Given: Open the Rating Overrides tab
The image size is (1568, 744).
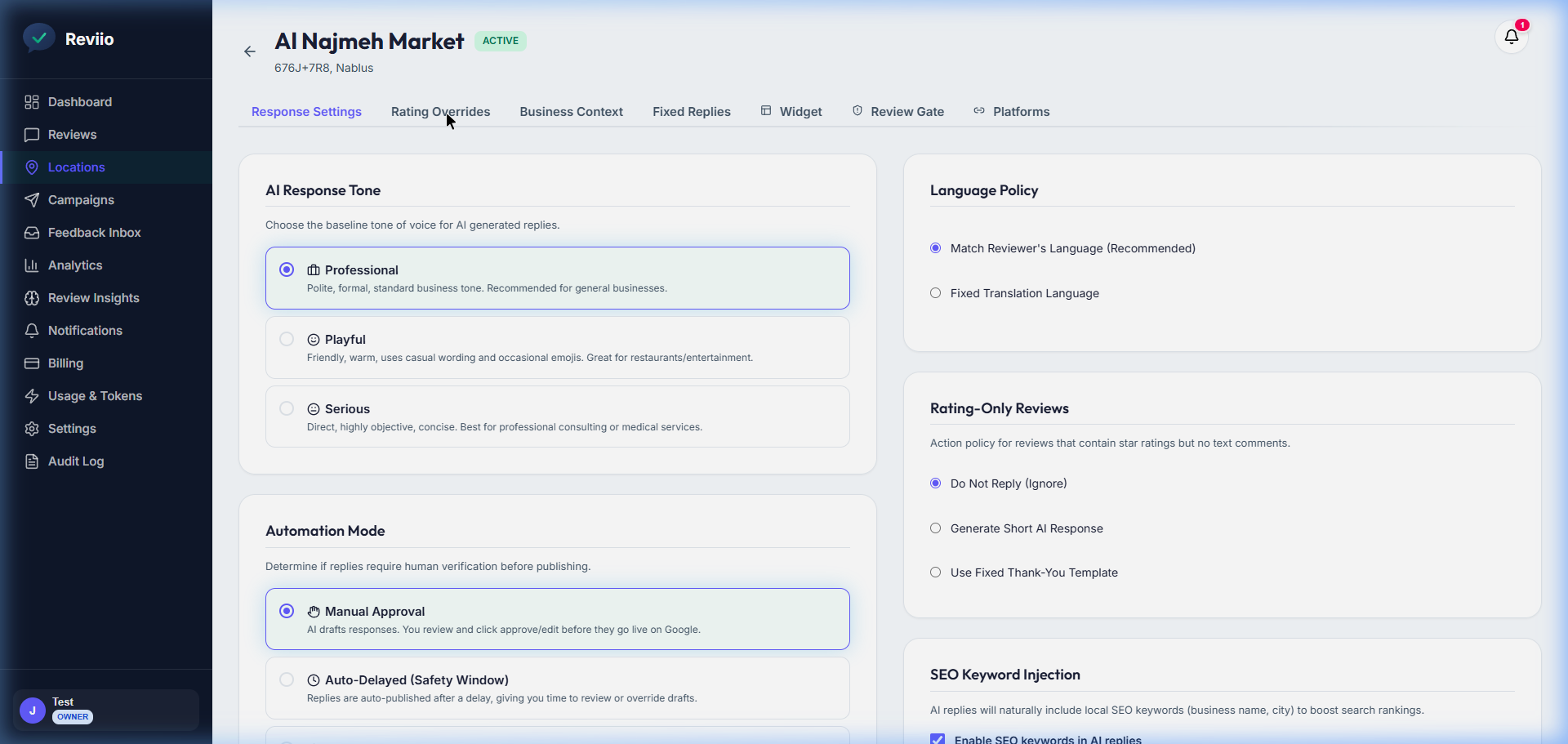Looking at the screenshot, I should tap(440, 112).
